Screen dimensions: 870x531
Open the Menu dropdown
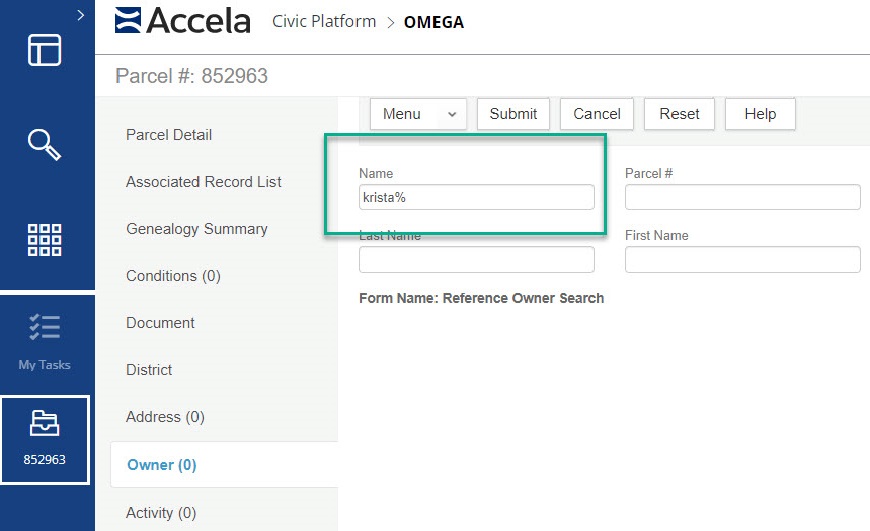click(419, 114)
